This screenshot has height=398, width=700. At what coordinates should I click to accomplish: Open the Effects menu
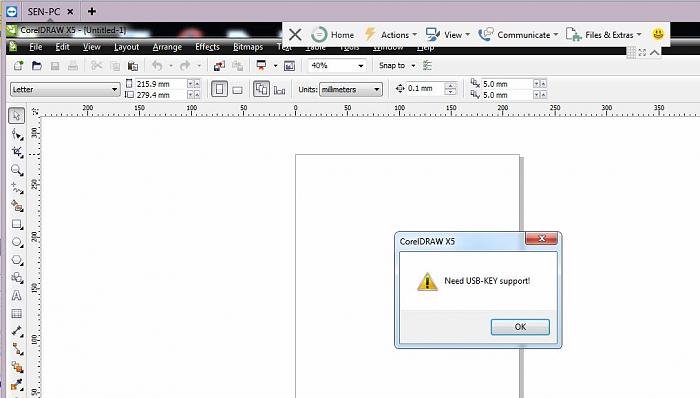coord(207,47)
